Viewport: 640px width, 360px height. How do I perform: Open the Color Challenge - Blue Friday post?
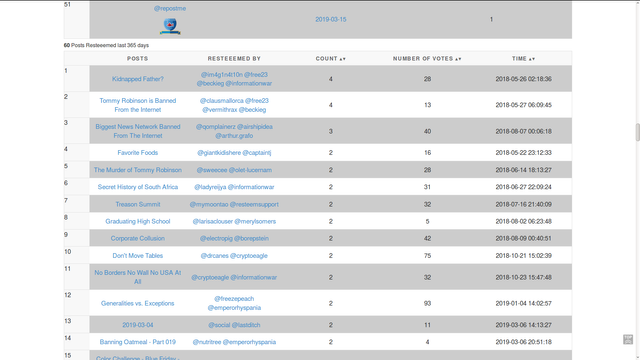(x=138, y=358)
